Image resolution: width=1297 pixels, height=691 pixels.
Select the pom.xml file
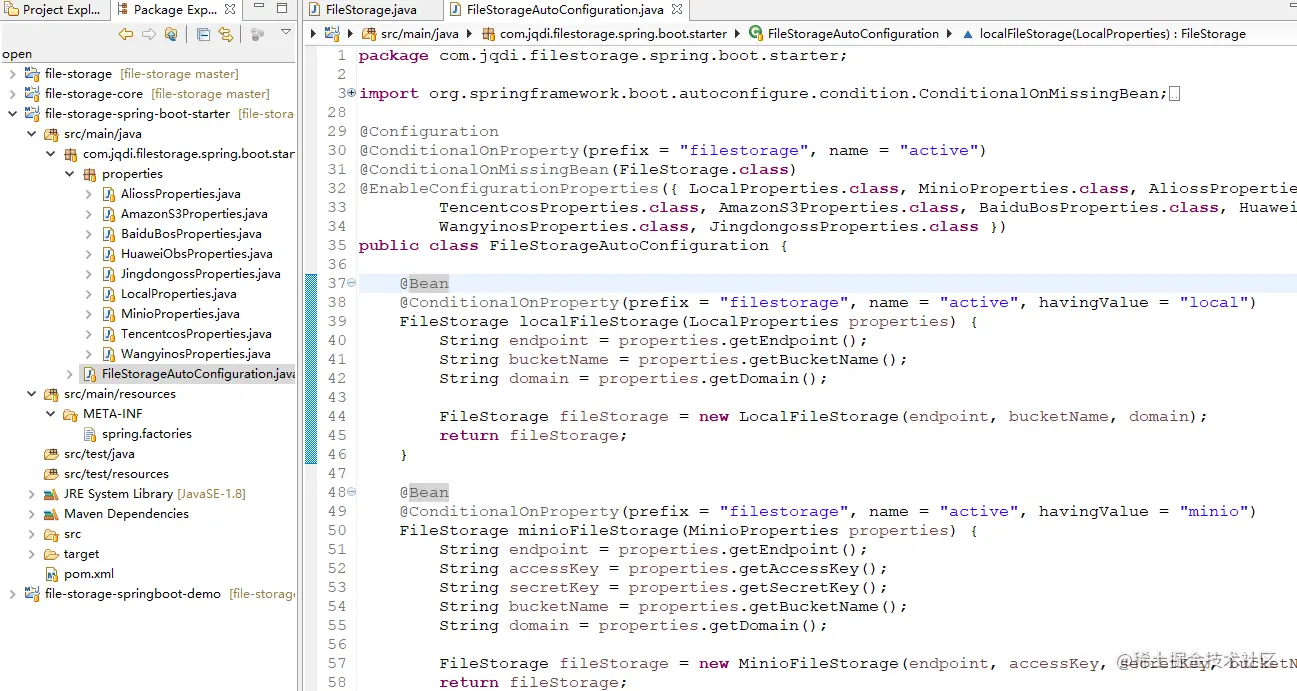click(79, 574)
